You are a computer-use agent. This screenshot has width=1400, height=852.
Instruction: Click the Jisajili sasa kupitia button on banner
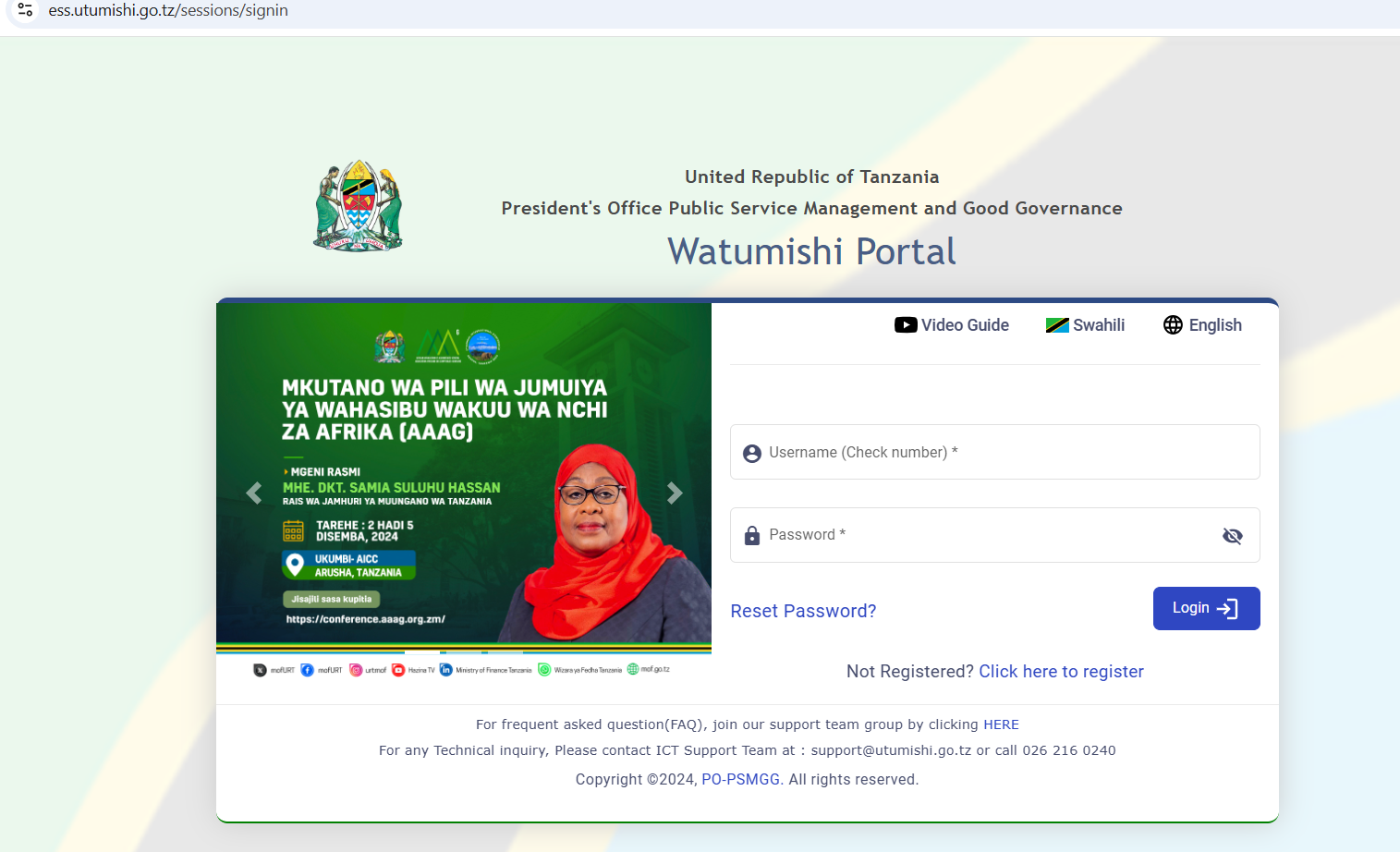pos(331,599)
